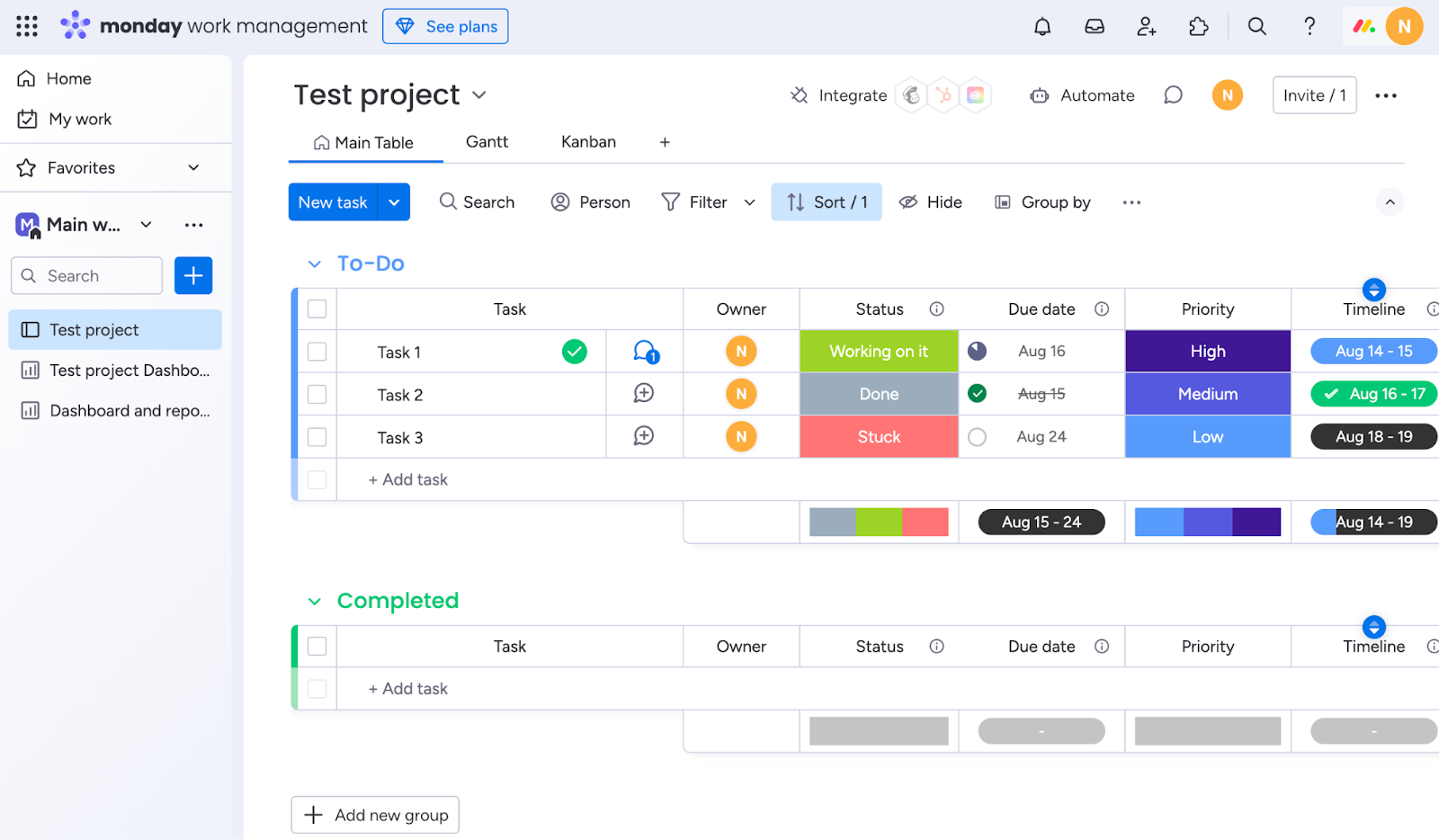Click the New task button
This screenshot has width=1439, height=840.
[x=333, y=202]
